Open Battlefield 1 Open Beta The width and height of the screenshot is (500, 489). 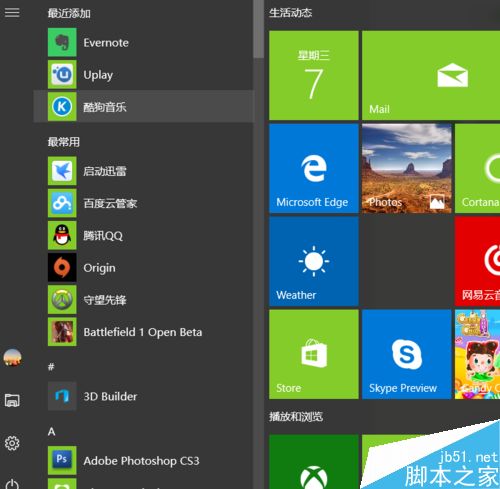[144, 332]
